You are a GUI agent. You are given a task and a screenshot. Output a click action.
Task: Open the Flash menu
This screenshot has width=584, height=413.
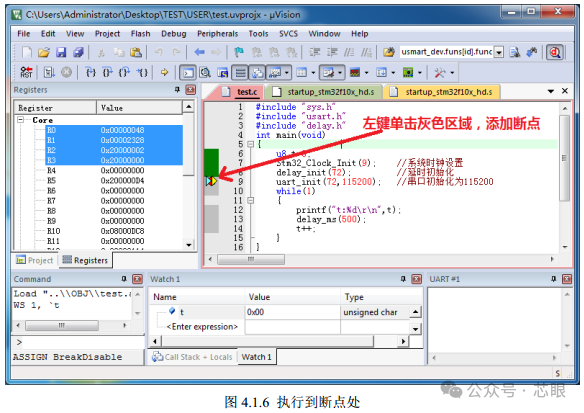pos(140,34)
